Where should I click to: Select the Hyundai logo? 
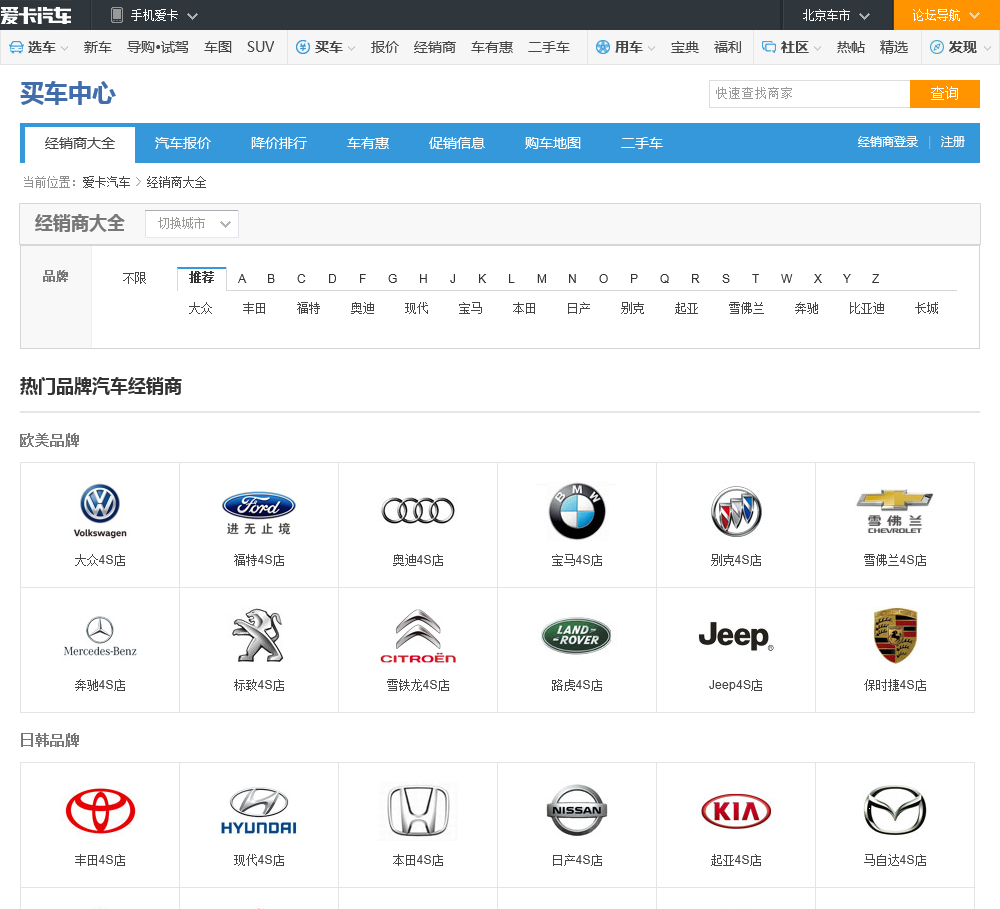point(258,811)
